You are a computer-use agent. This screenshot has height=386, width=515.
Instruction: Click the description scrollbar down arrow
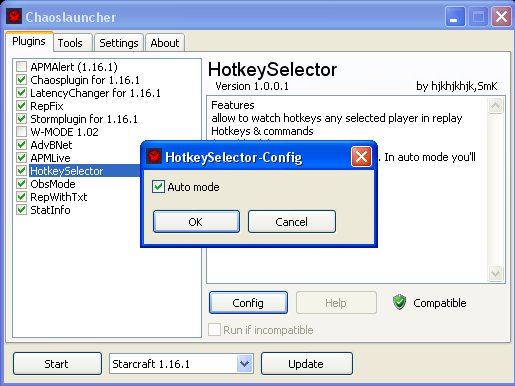click(495, 273)
